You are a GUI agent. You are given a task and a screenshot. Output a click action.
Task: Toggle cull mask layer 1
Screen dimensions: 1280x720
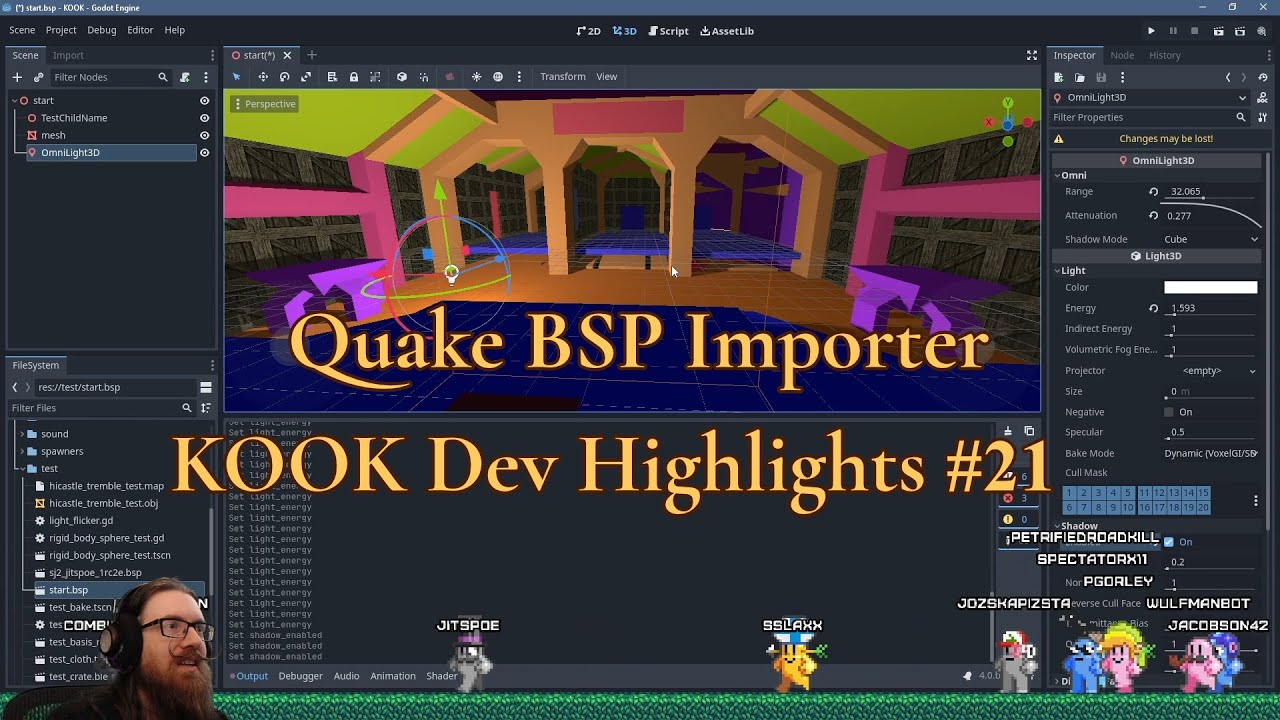[x=1069, y=493]
